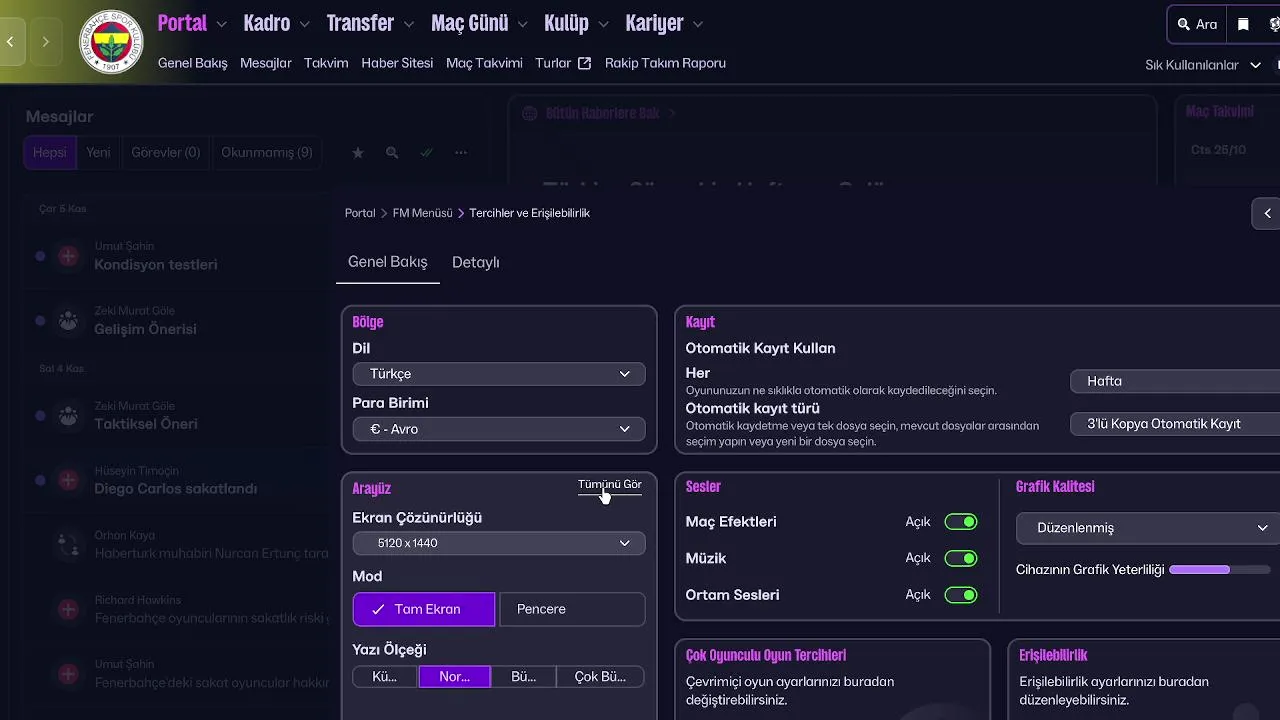Screen dimensions: 1280x720
Task: Set text scale to Nor... (normal)
Action: 455,677
